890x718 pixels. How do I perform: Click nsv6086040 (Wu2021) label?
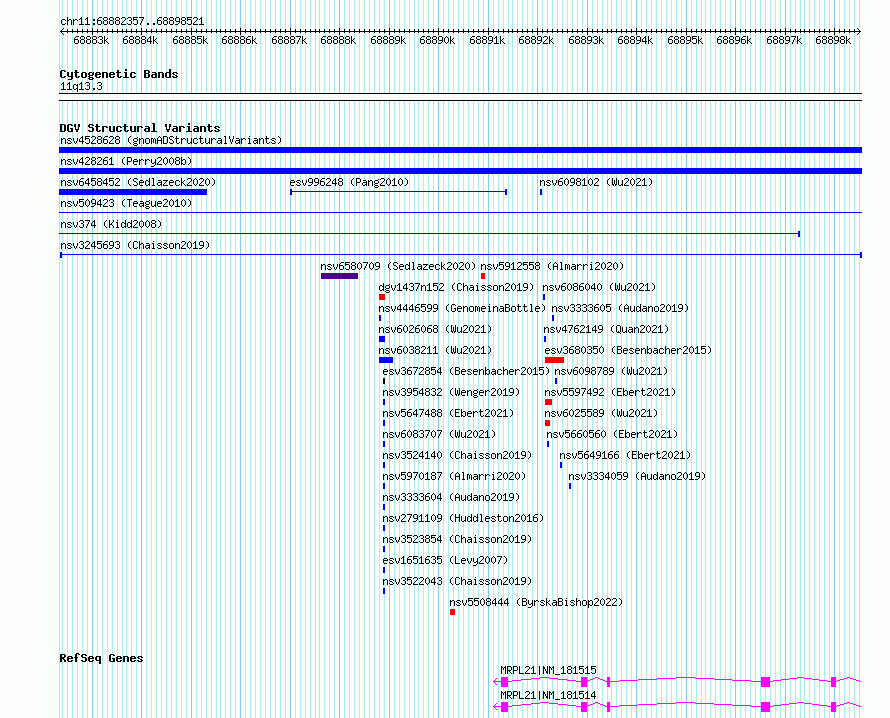[x=599, y=287]
